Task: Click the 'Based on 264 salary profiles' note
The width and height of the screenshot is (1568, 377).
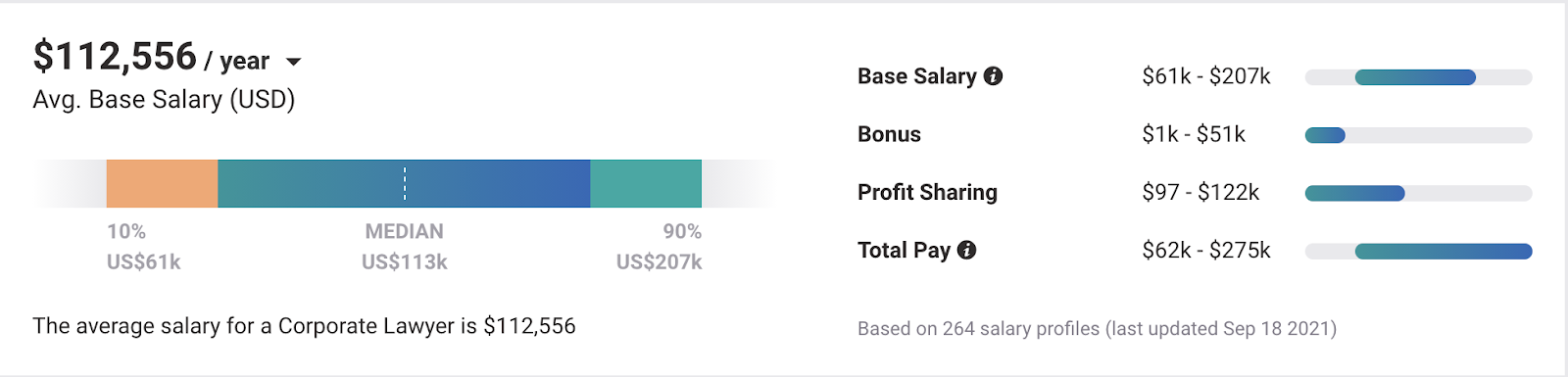Action: click(1097, 329)
